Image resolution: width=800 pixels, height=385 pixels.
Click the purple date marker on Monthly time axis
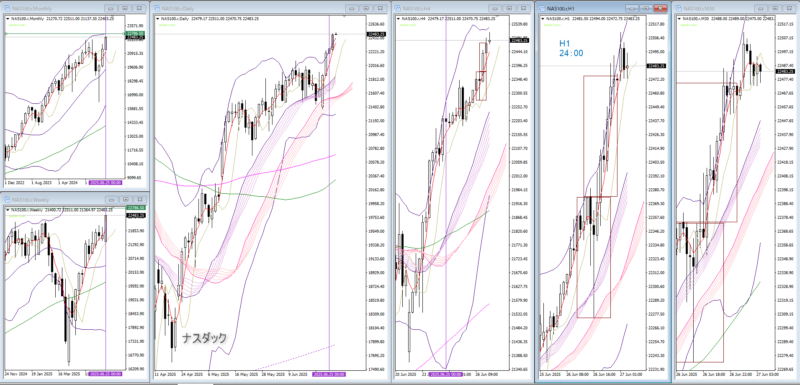[105, 183]
